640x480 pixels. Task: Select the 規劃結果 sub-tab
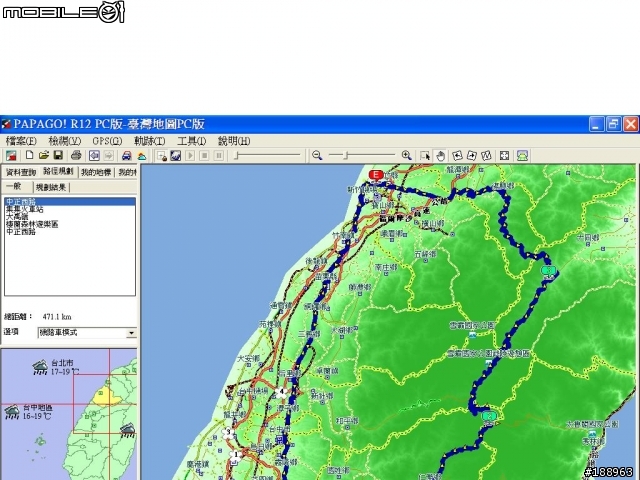point(51,187)
